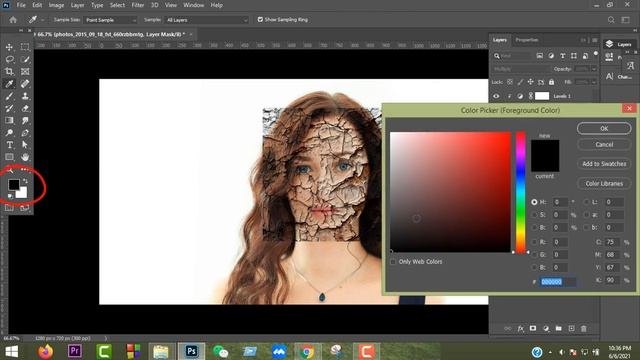Select the Eraser tool
The height and width of the screenshot is (360, 640).
pos(25,108)
